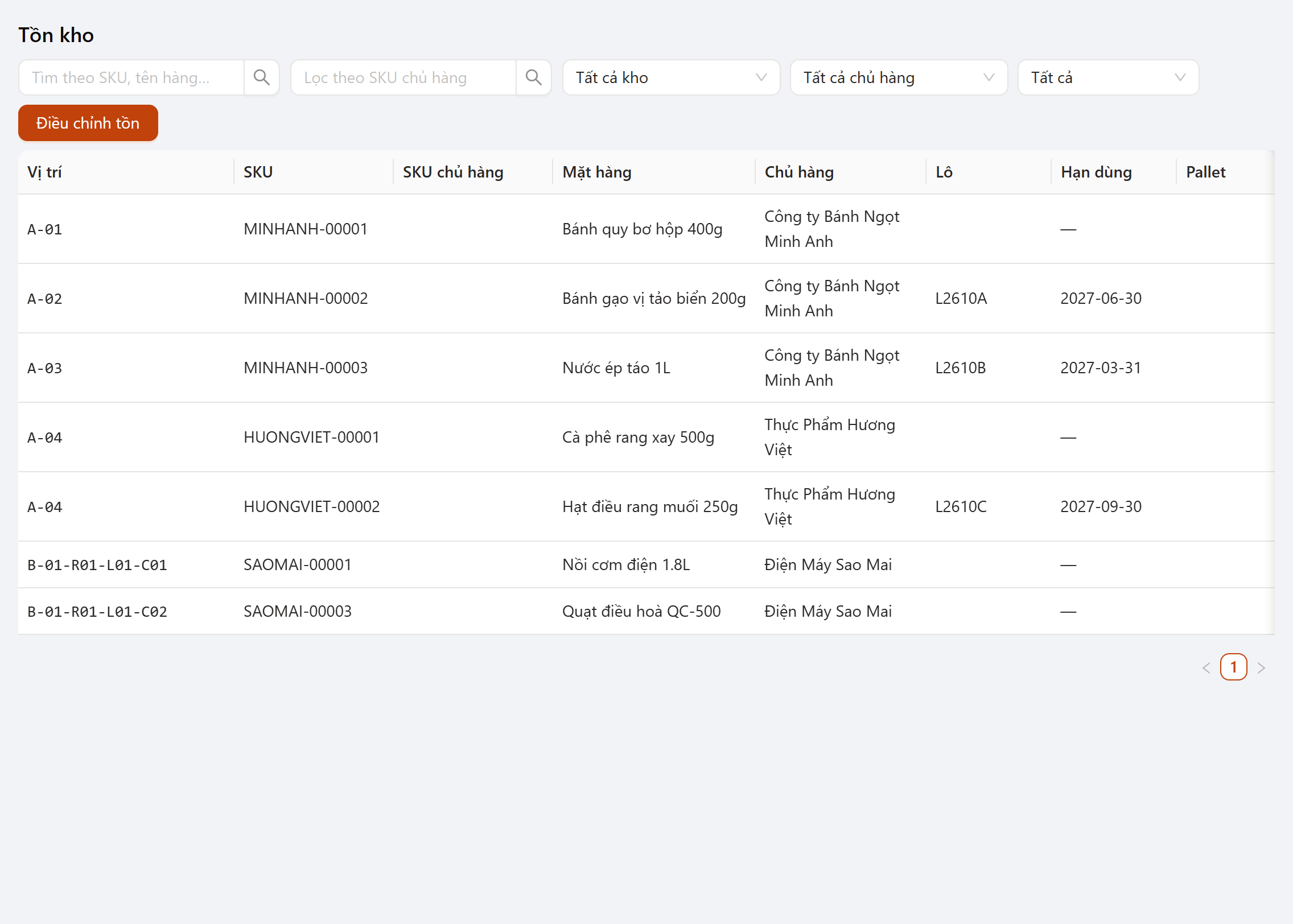Viewport: 1293px width, 924px height.
Task: Select the HUONGVIET-00002 row
Action: coord(646,506)
